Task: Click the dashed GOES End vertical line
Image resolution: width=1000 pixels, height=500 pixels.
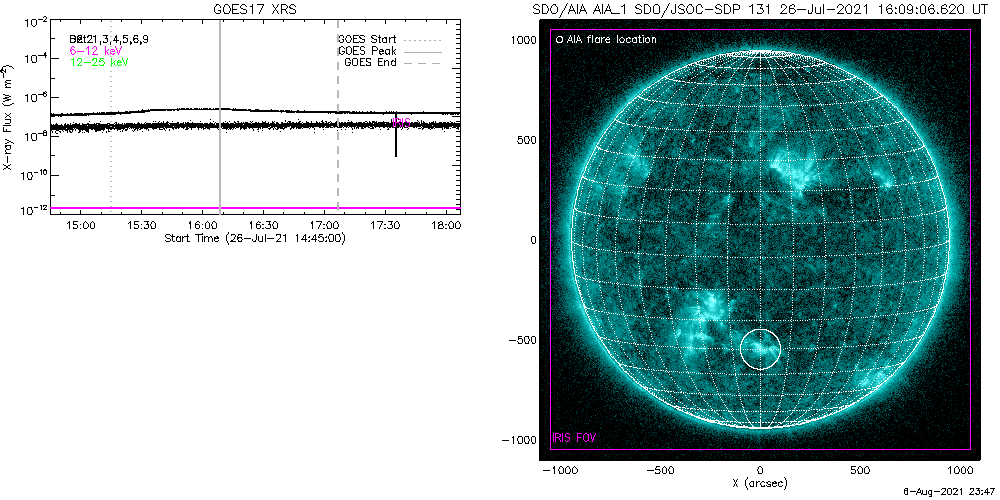Action: click(337, 115)
